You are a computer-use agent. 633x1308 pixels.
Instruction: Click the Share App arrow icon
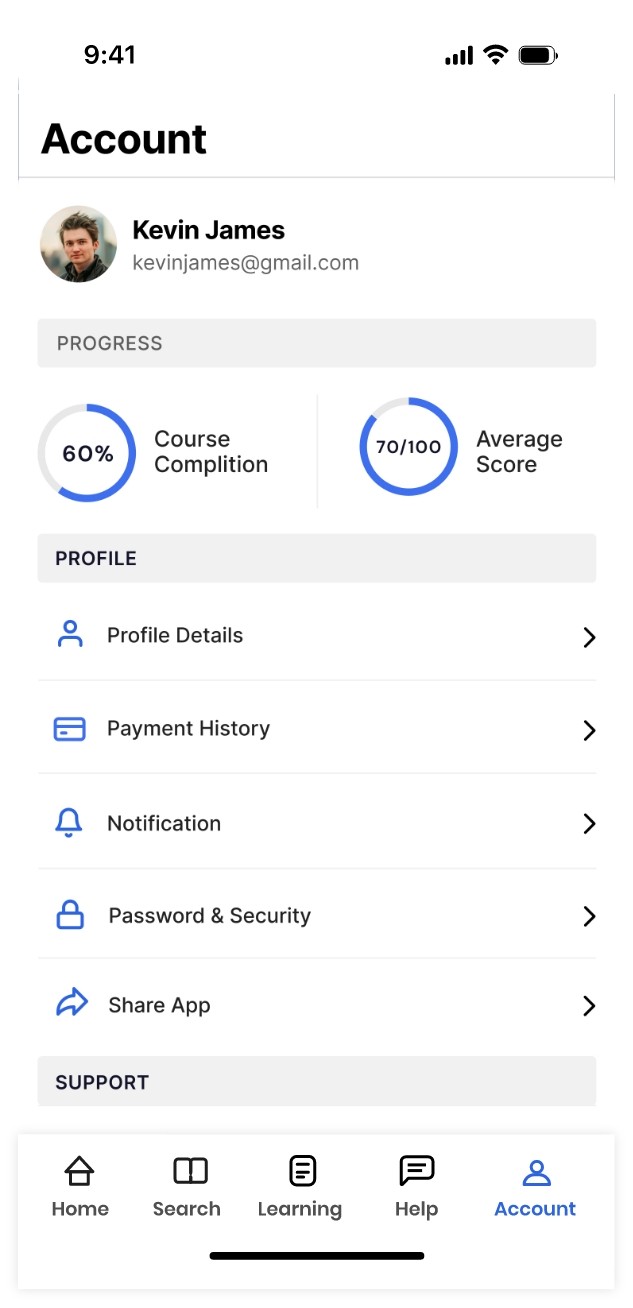click(x=71, y=1004)
